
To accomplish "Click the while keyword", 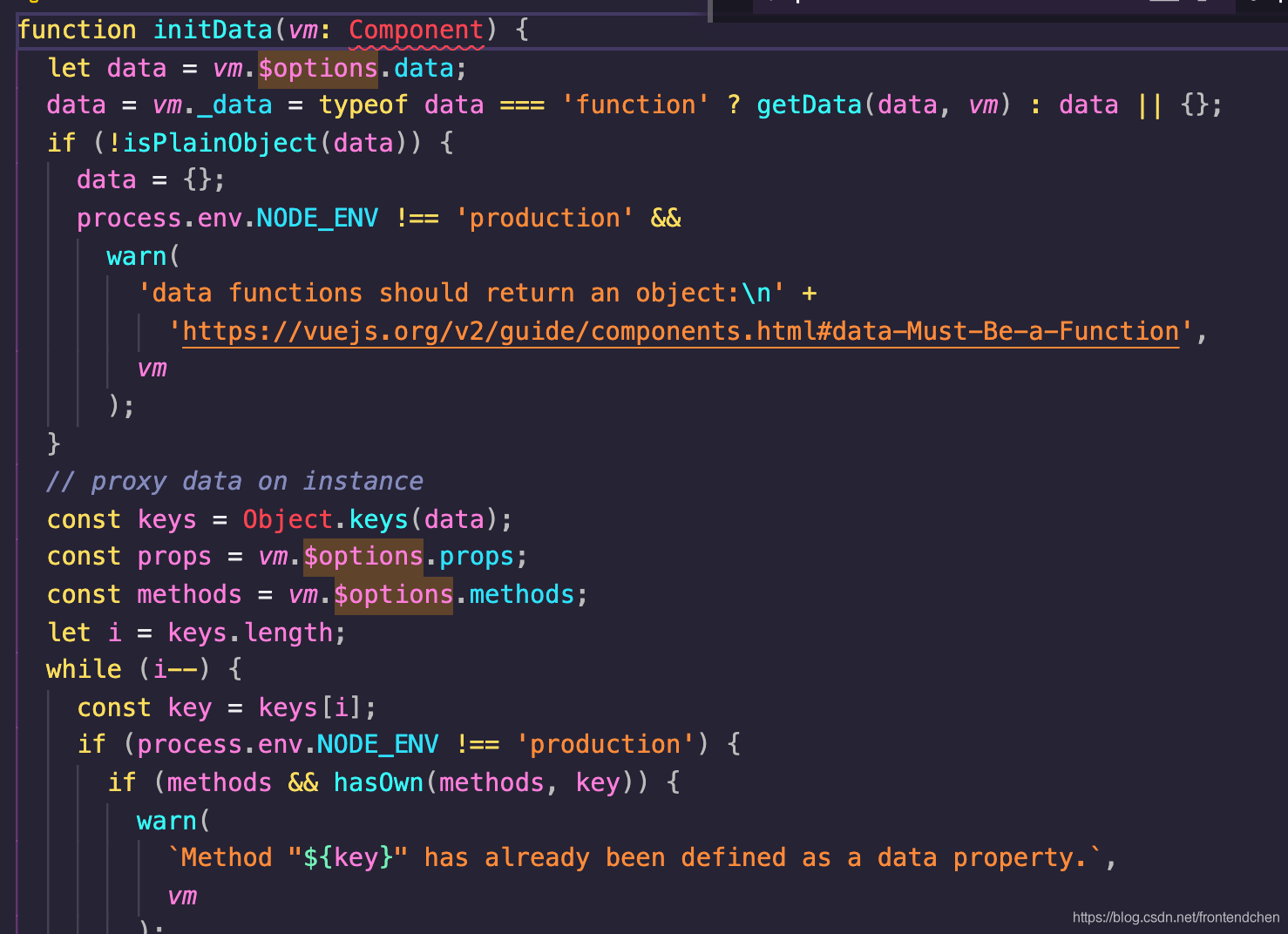I will [85, 669].
